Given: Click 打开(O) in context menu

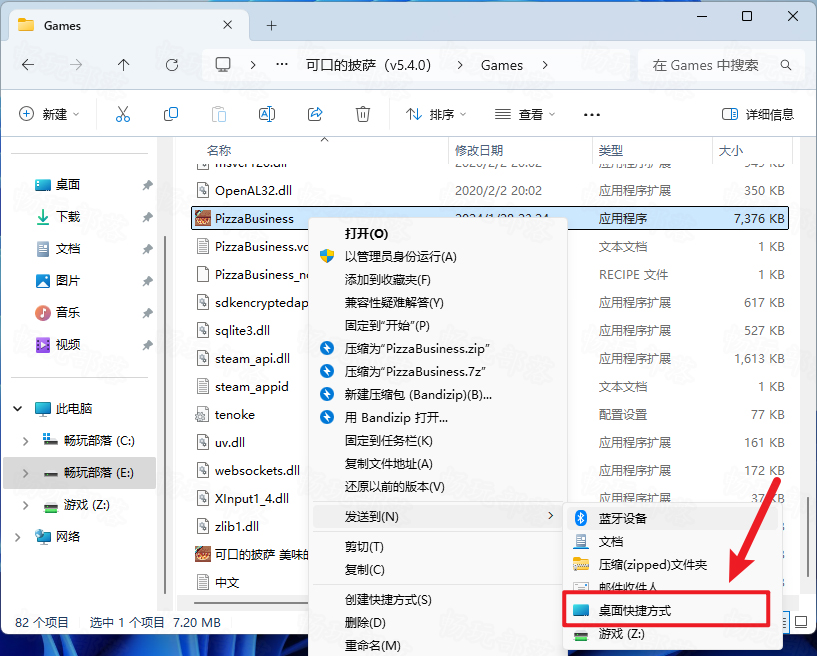Looking at the screenshot, I should coord(438,234).
